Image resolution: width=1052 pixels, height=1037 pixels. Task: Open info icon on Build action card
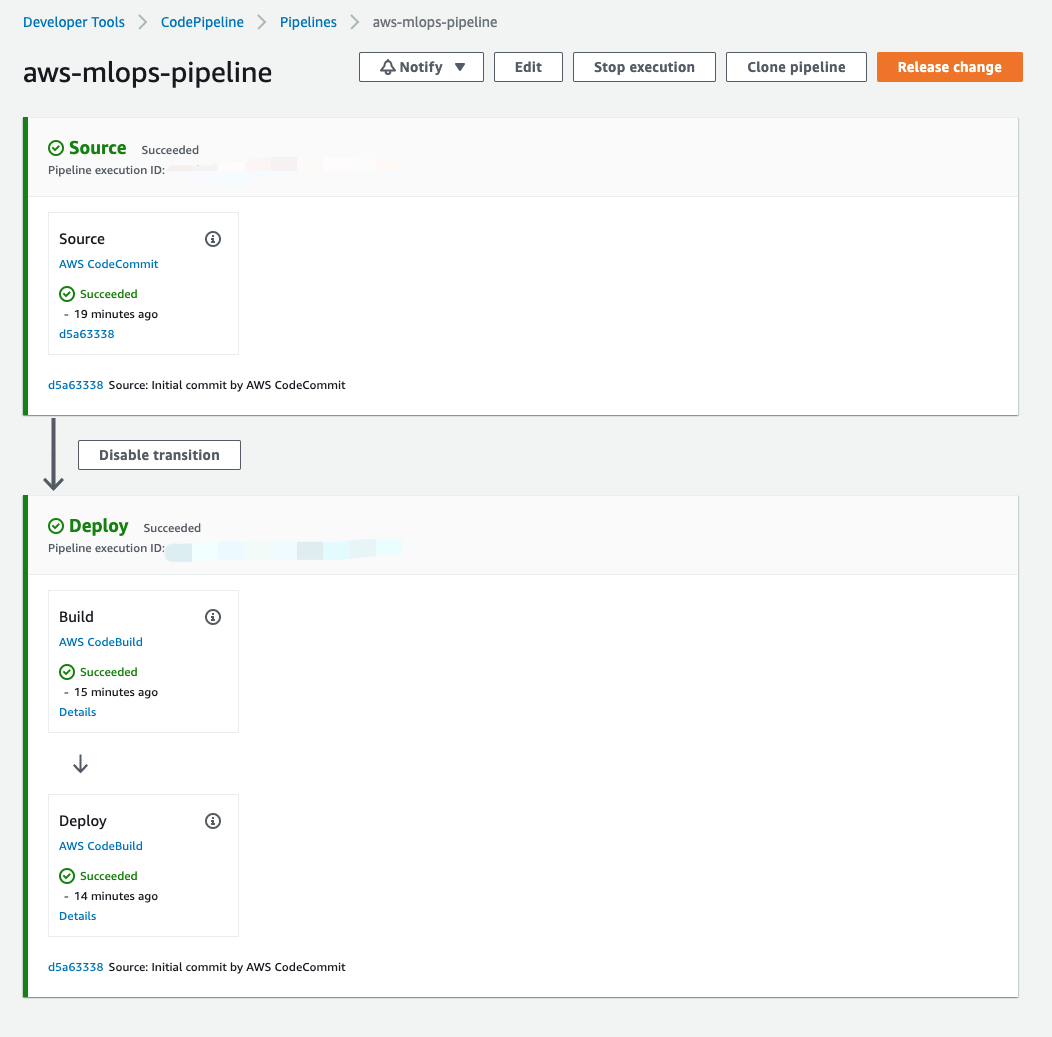tap(213, 617)
